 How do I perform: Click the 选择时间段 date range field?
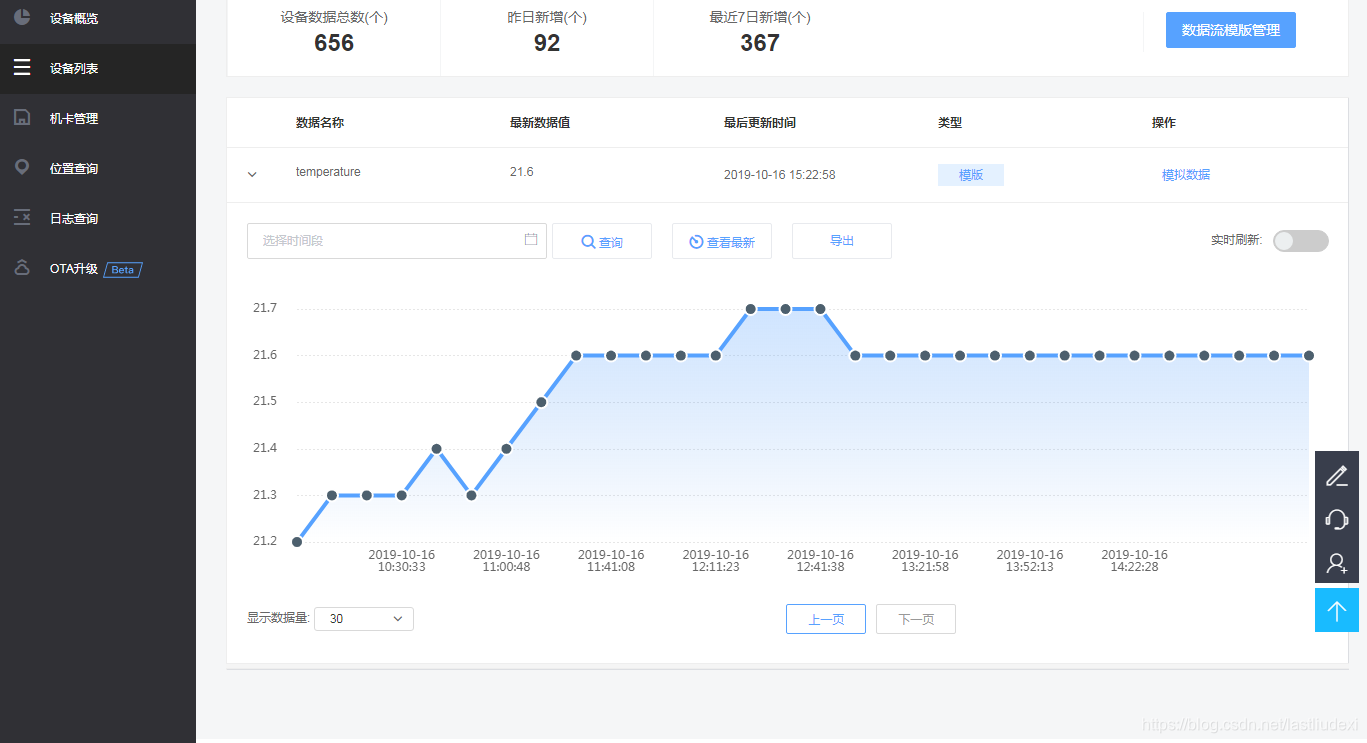pyautogui.click(x=397, y=241)
